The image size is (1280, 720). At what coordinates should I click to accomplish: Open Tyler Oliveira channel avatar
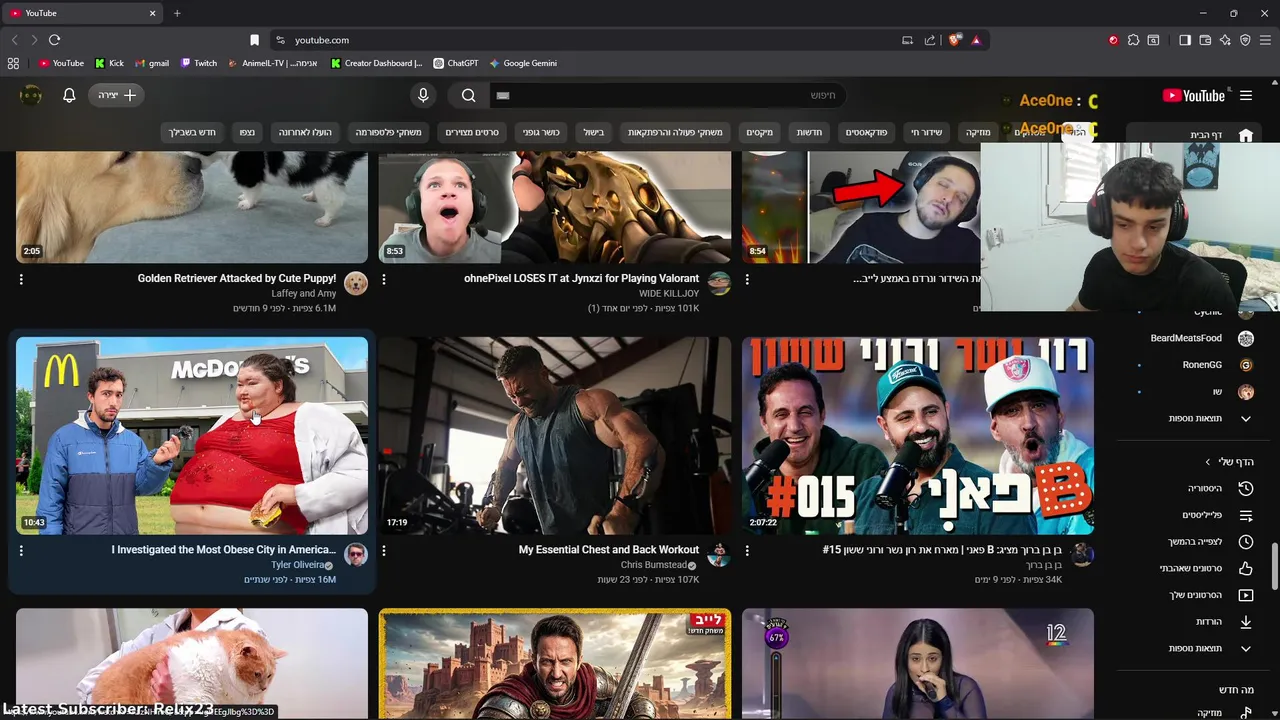click(x=356, y=555)
